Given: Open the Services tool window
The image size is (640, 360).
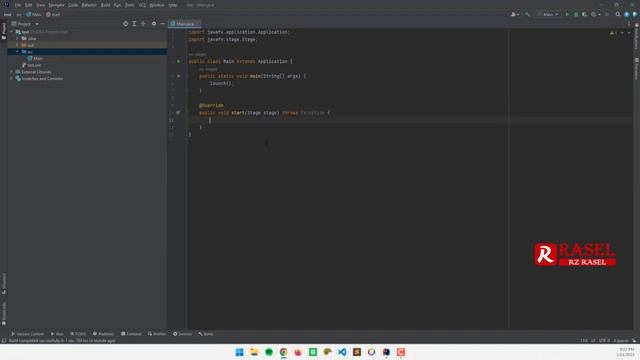Looking at the screenshot, I should point(182,334).
